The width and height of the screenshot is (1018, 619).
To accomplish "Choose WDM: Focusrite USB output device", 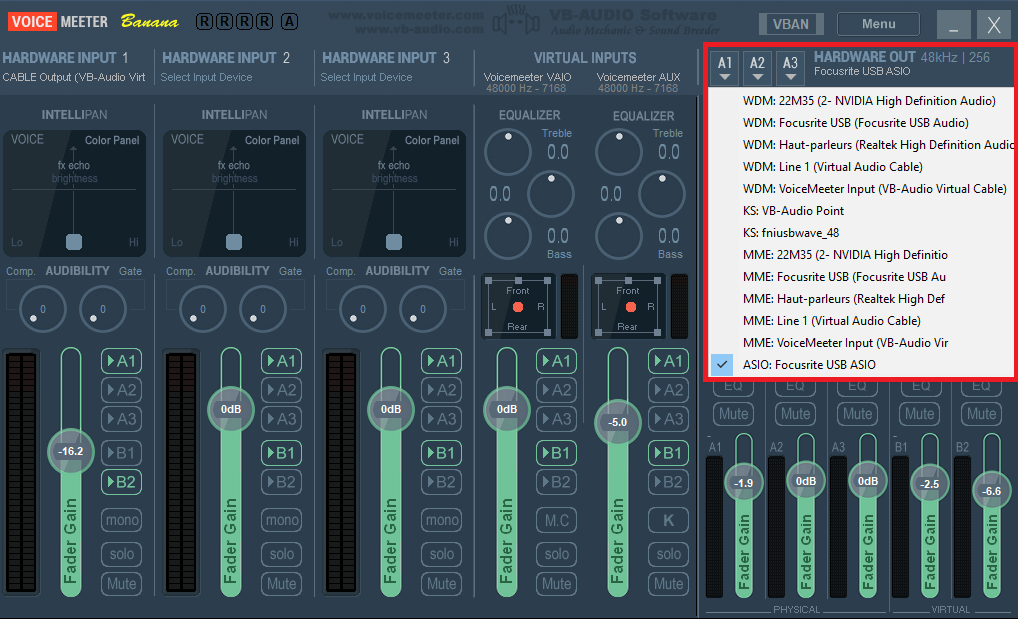I will click(x=855, y=123).
